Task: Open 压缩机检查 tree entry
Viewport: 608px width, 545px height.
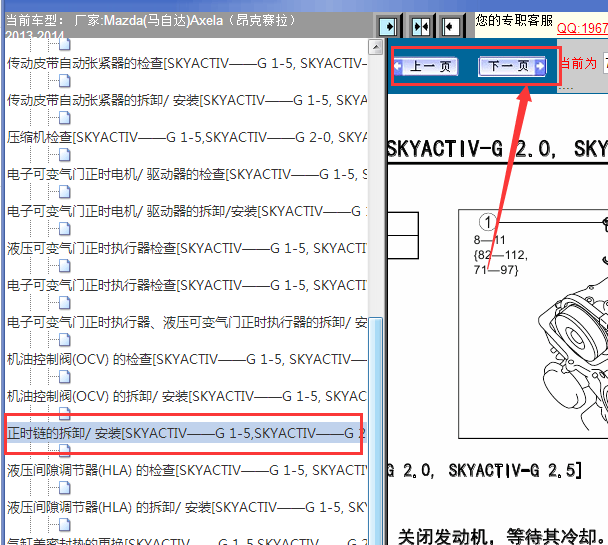Action: pyautogui.click(x=187, y=137)
